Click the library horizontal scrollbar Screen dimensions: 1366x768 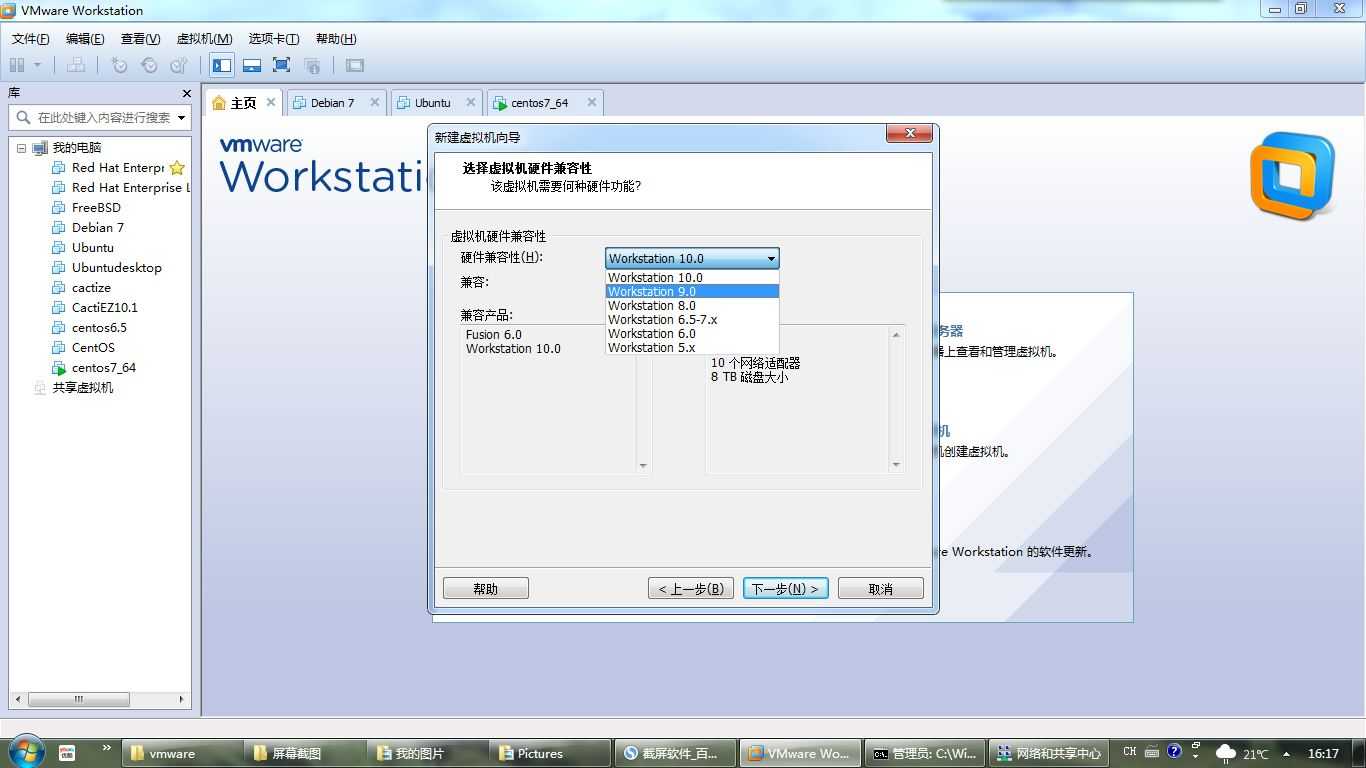[100, 699]
